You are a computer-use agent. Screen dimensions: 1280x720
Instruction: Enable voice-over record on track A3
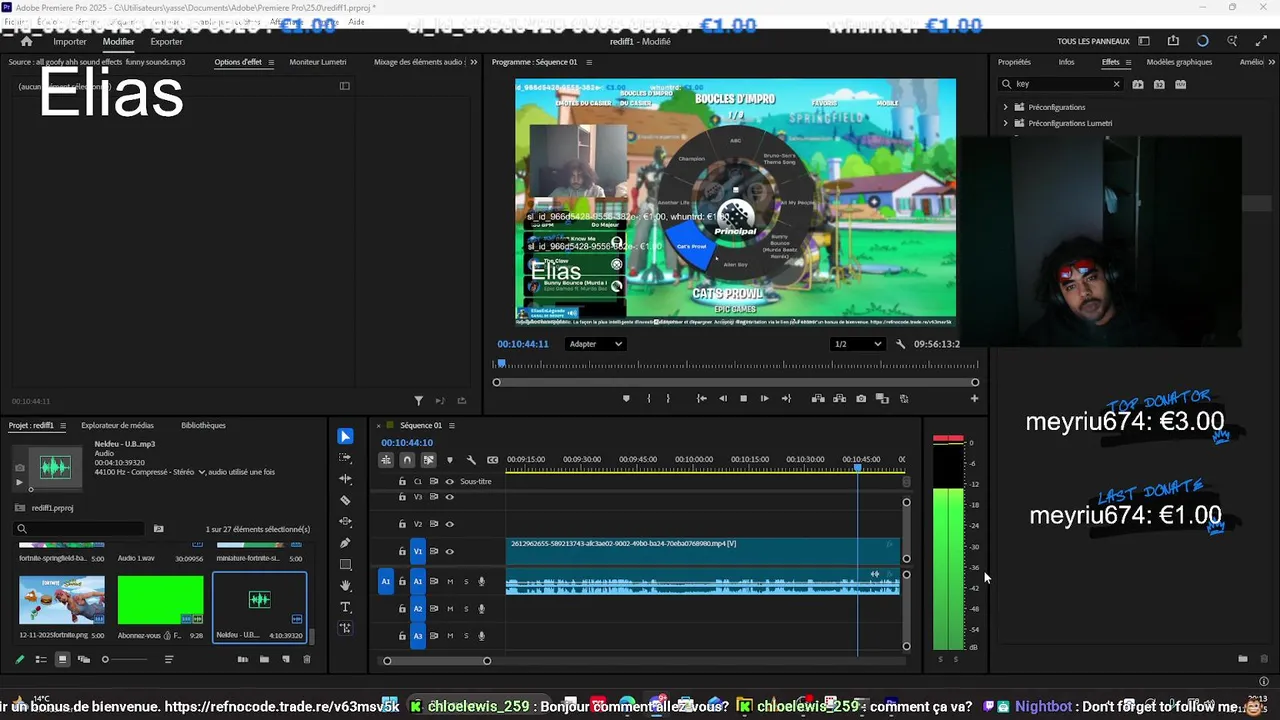point(481,635)
